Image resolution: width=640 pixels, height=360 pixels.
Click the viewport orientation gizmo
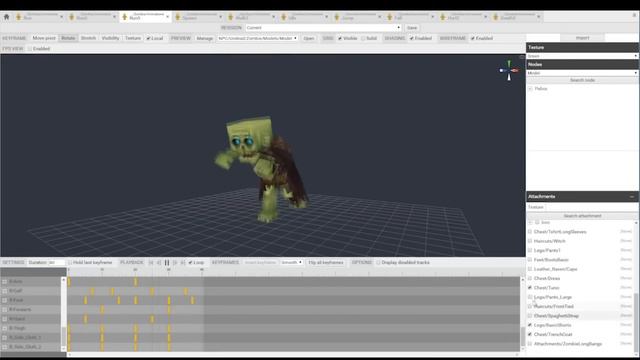click(509, 70)
